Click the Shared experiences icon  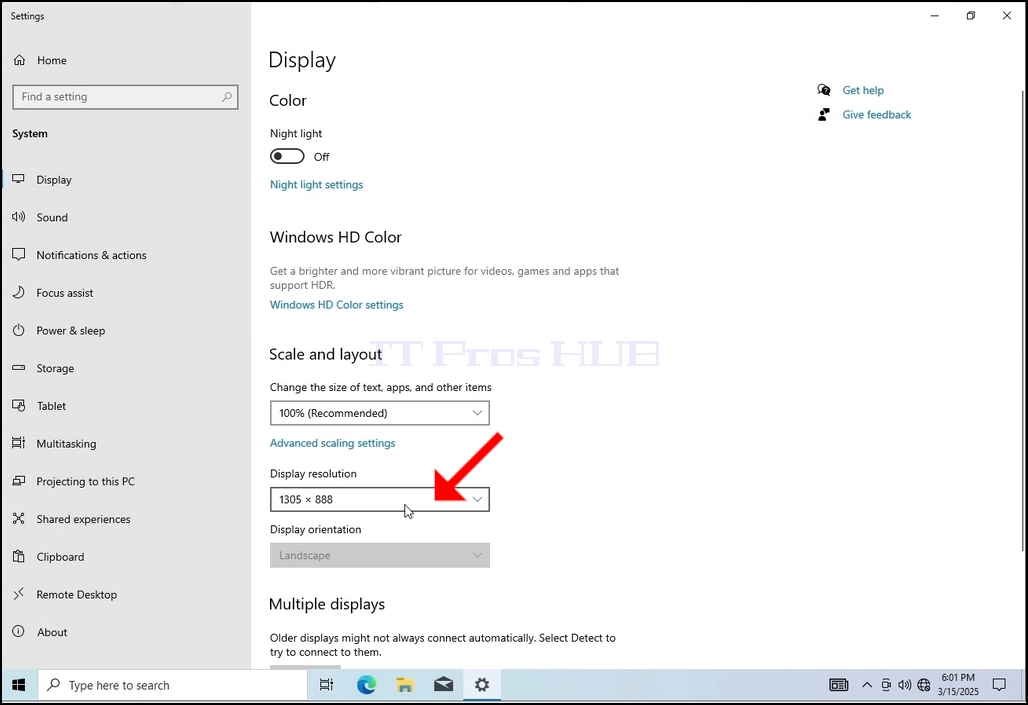tap(18, 519)
